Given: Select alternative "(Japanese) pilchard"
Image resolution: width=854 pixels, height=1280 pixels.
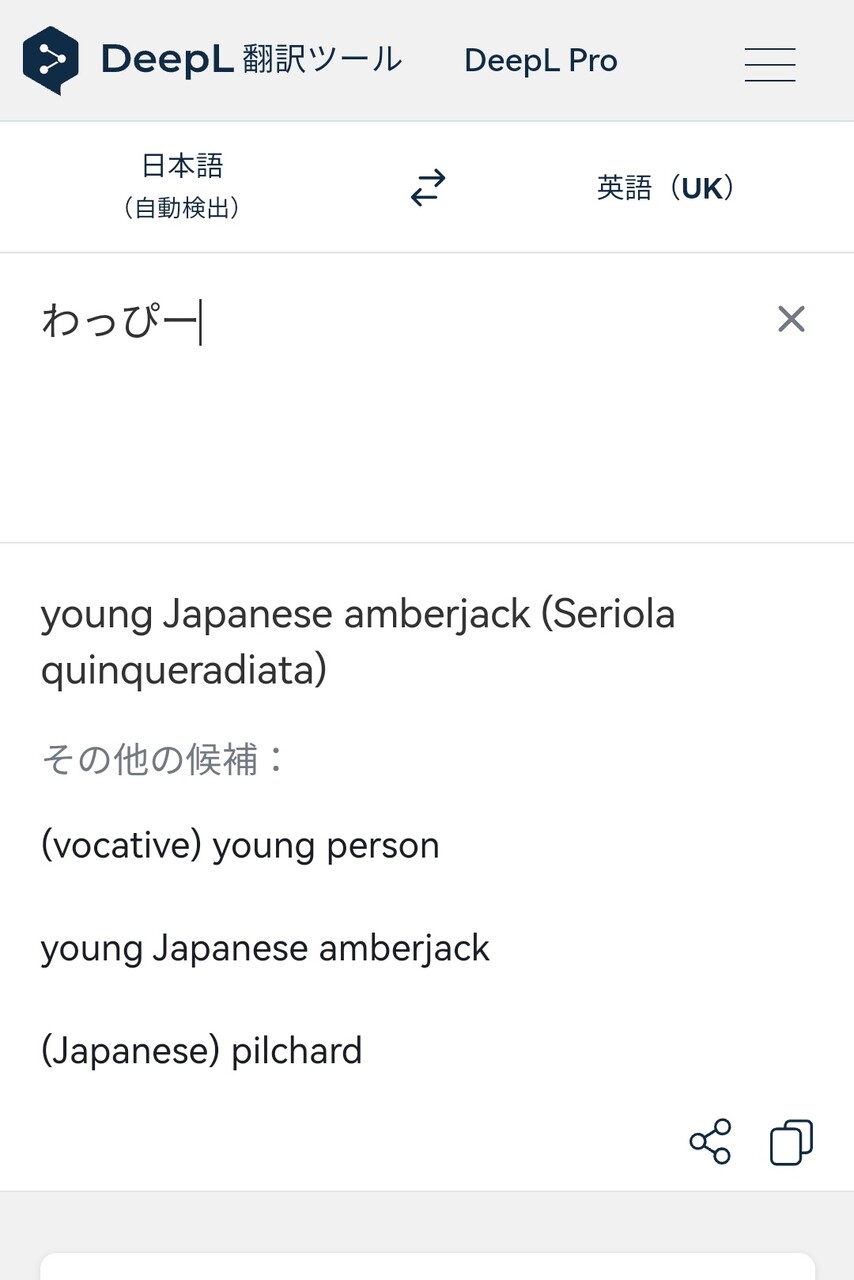Looking at the screenshot, I should pyautogui.click(x=201, y=1051).
